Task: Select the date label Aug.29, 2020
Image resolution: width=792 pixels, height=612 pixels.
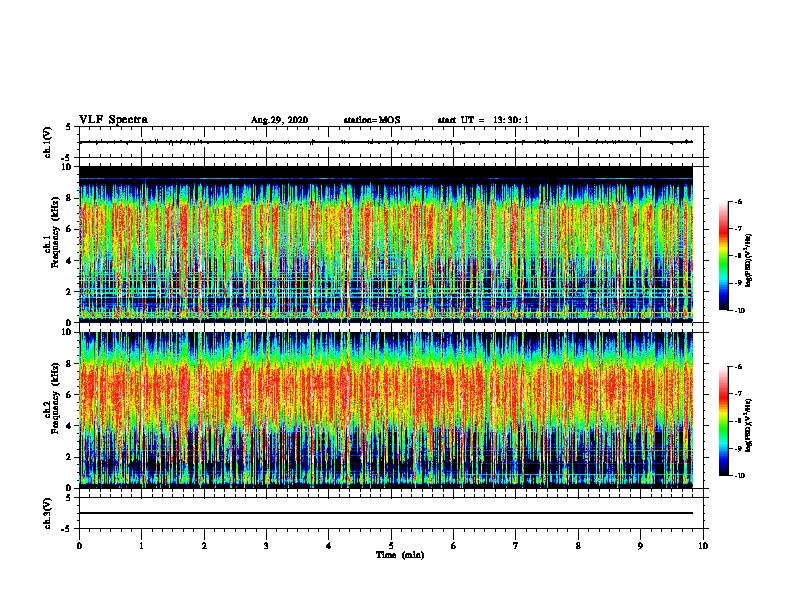Action: pyautogui.click(x=279, y=120)
